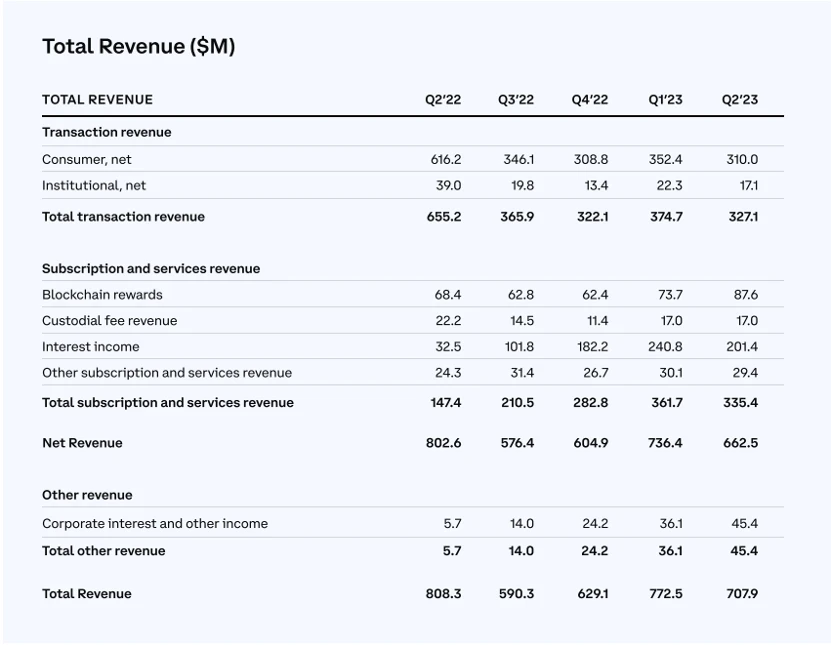
Task: Click the Custodial fee revenue label
Action: [x=109, y=321]
